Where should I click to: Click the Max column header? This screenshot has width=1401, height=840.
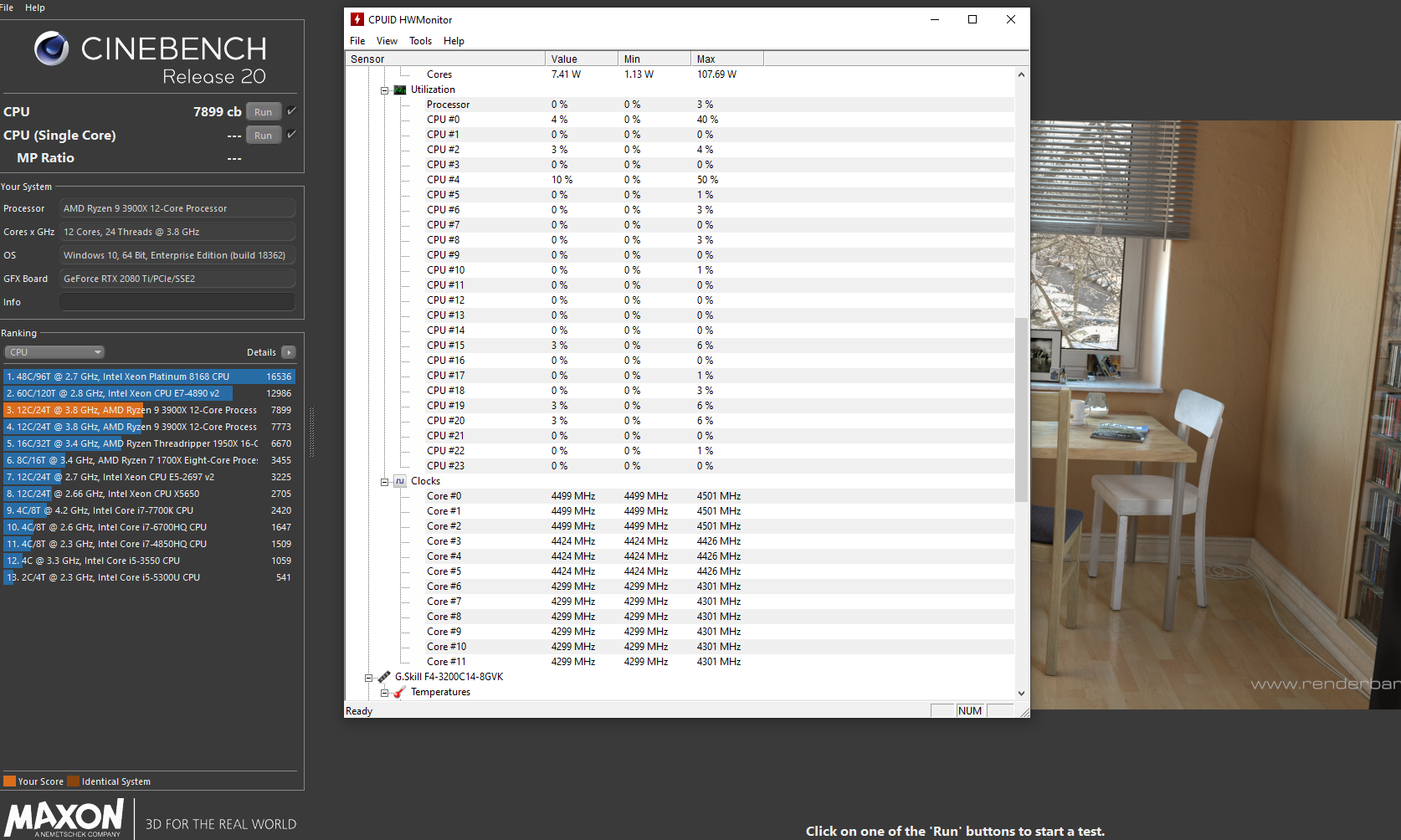[x=727, y=59]
